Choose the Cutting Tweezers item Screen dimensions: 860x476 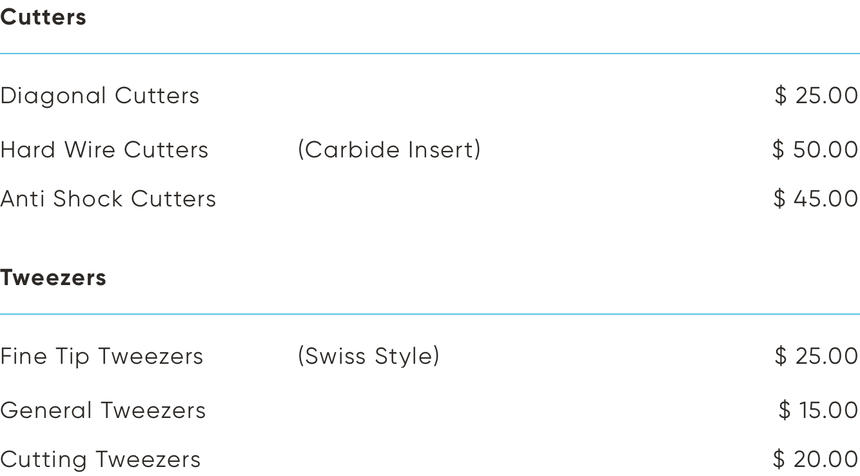tap(100, 460)
